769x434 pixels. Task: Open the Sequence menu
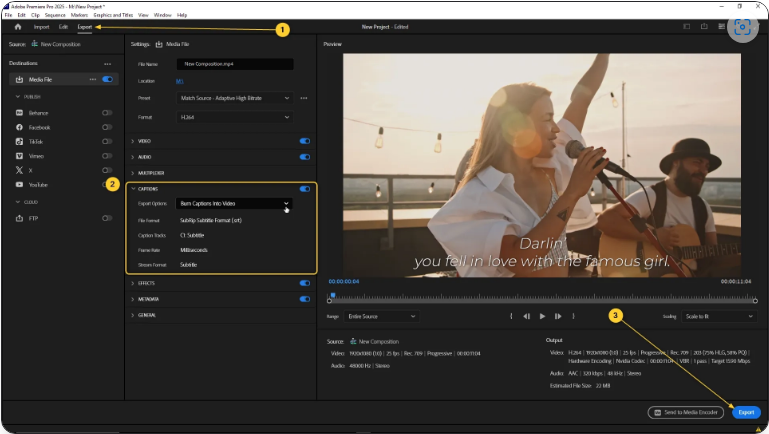click(55, 15)
